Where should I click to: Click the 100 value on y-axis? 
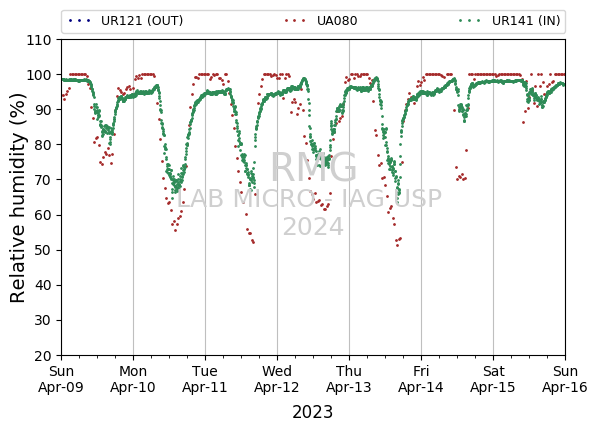(39, 75)
